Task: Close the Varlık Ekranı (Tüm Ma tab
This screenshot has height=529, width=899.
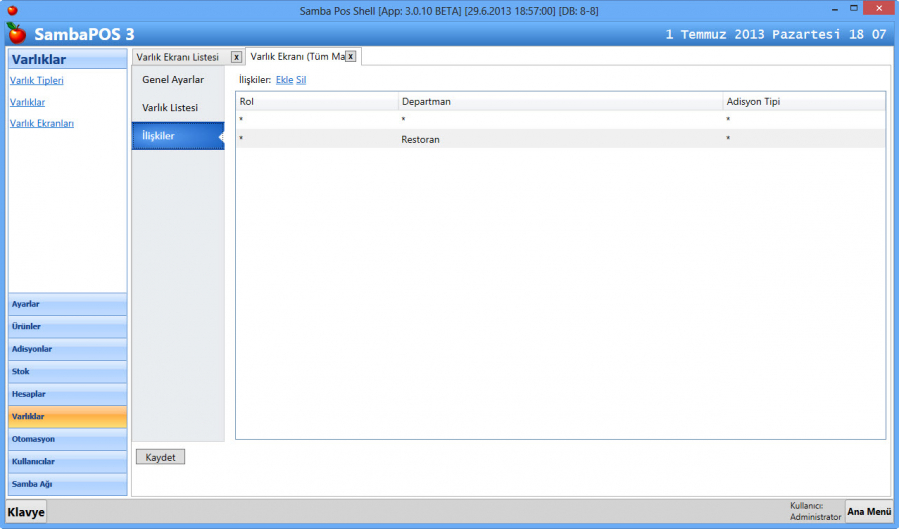Action: (351, 57)
